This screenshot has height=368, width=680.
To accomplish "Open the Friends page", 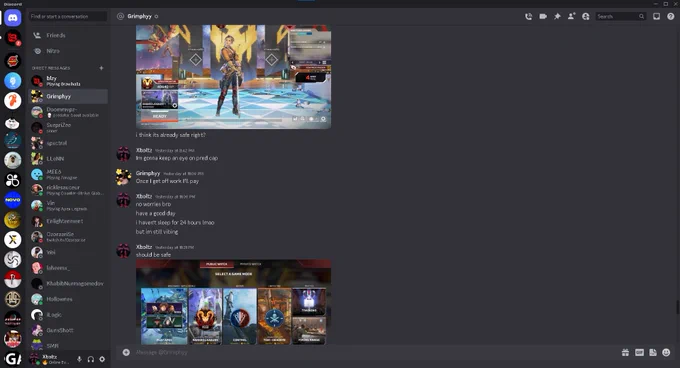I will [68, 35].
